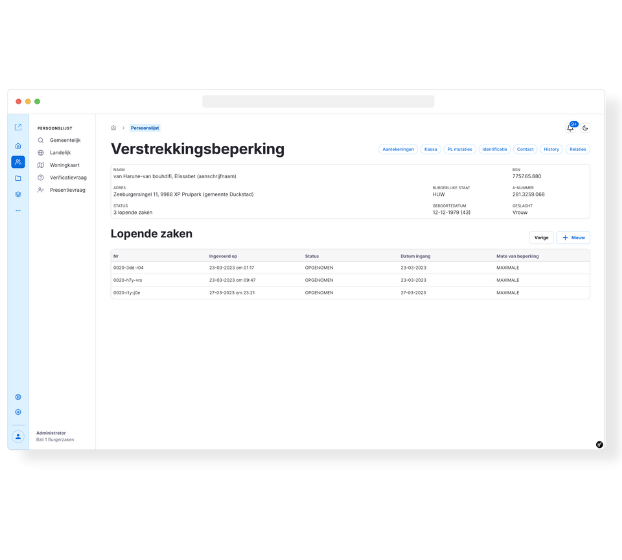Open the persons icon in the left rail
622x560 pixels.
click(18, 162)
